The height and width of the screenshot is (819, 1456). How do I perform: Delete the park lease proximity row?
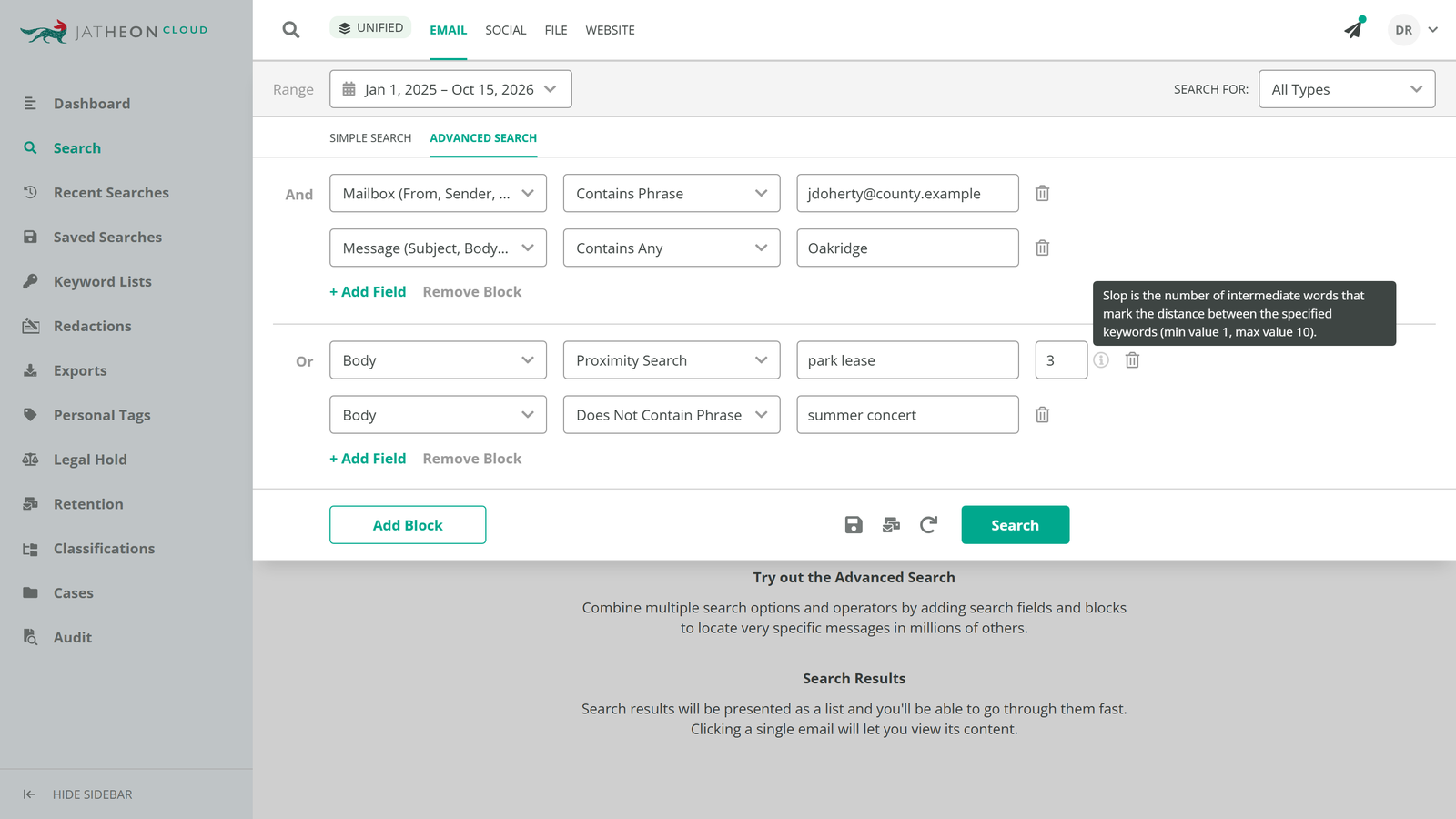[1132, 360]
